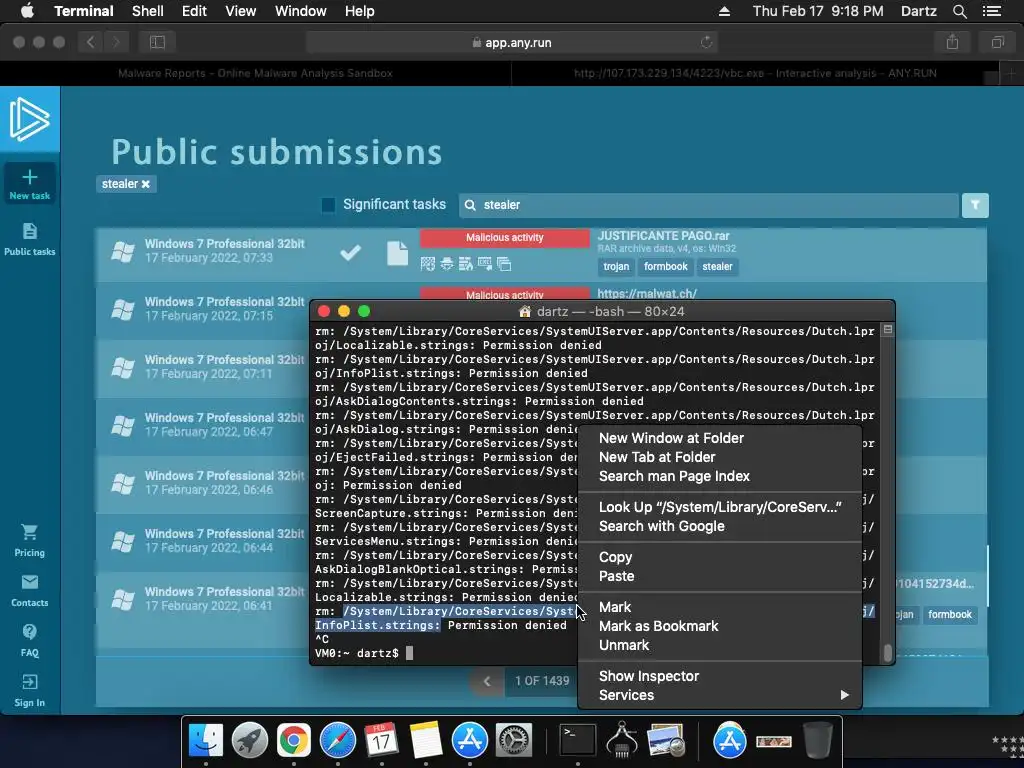Open the Window menu in menu bar

click(x=300, y=11)
